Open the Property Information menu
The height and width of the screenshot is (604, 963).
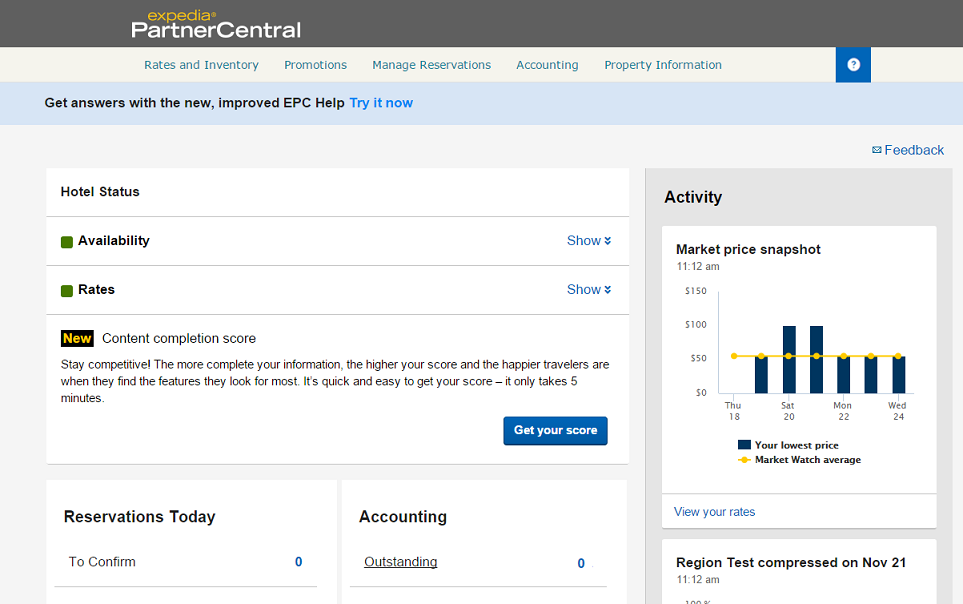coord(663,65)
